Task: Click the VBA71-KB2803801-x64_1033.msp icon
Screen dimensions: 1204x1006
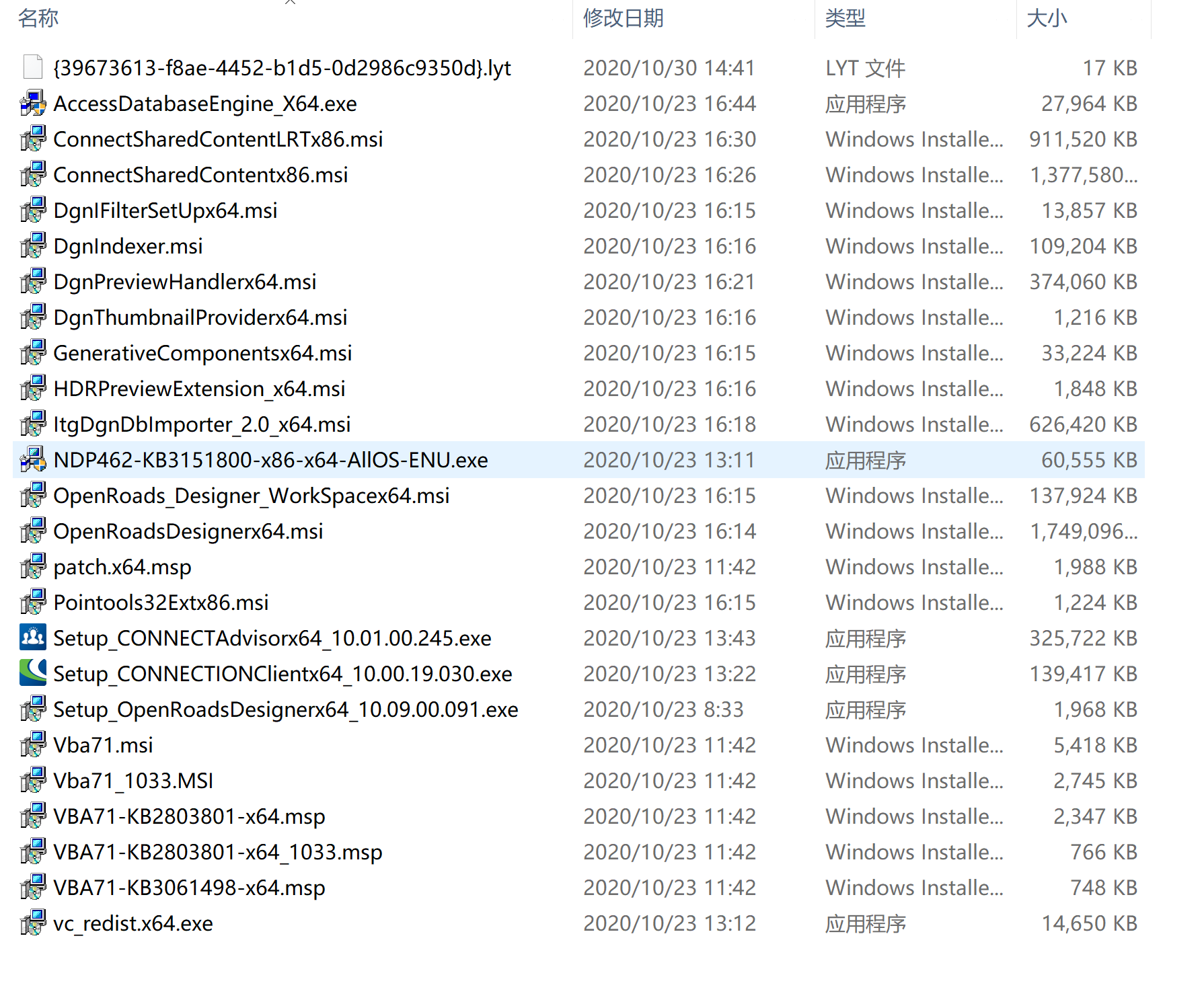Action: point(33,851)
